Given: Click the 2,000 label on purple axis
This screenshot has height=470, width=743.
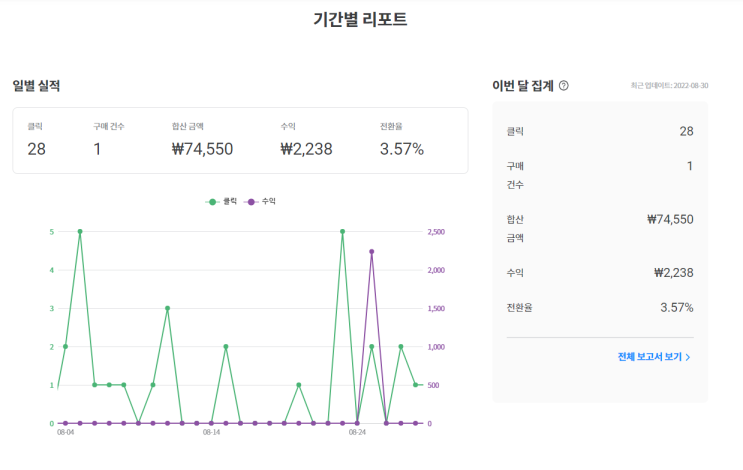Looking at the screenshot, I should 436,271.
